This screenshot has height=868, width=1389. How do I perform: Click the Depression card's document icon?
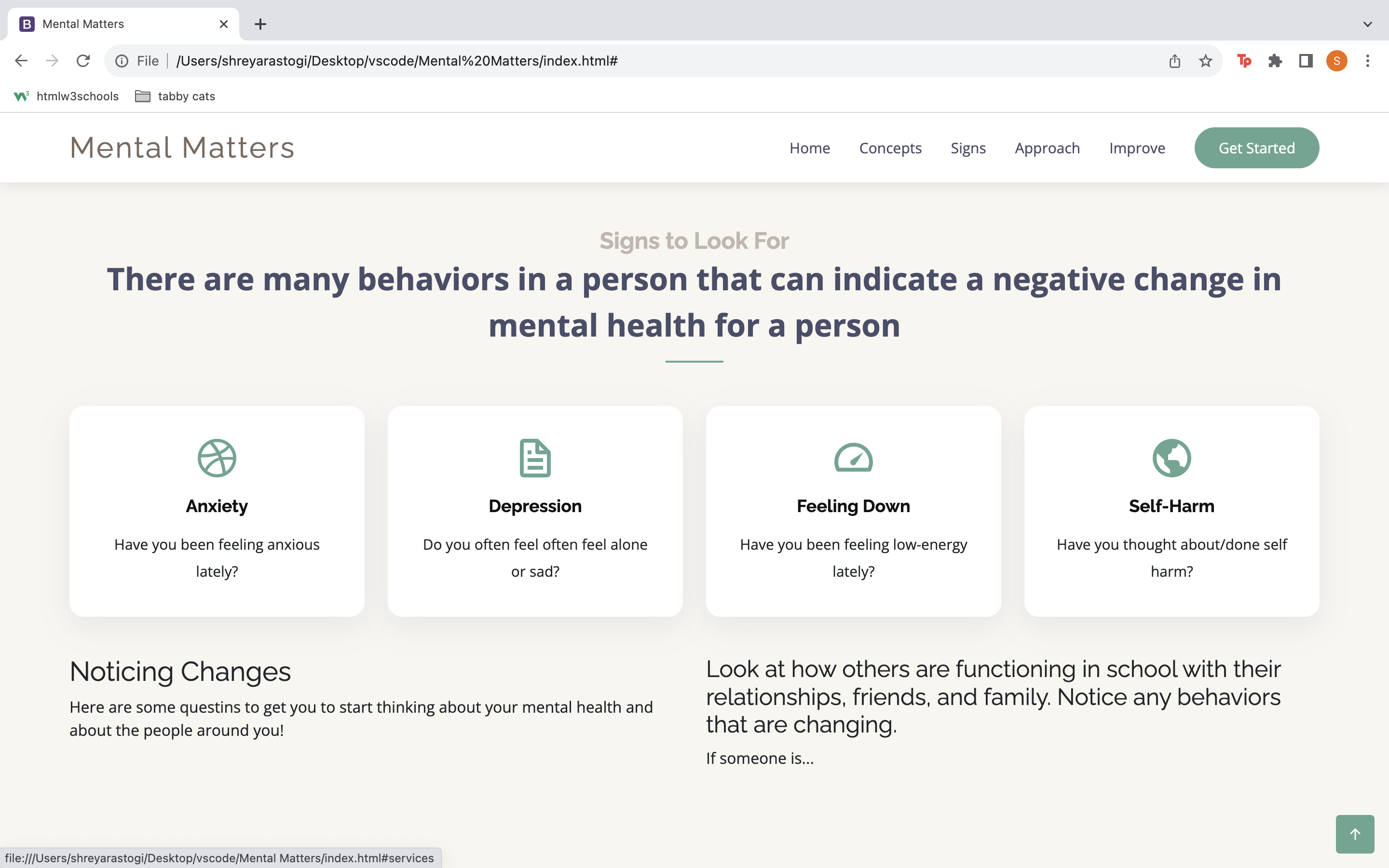535,458
